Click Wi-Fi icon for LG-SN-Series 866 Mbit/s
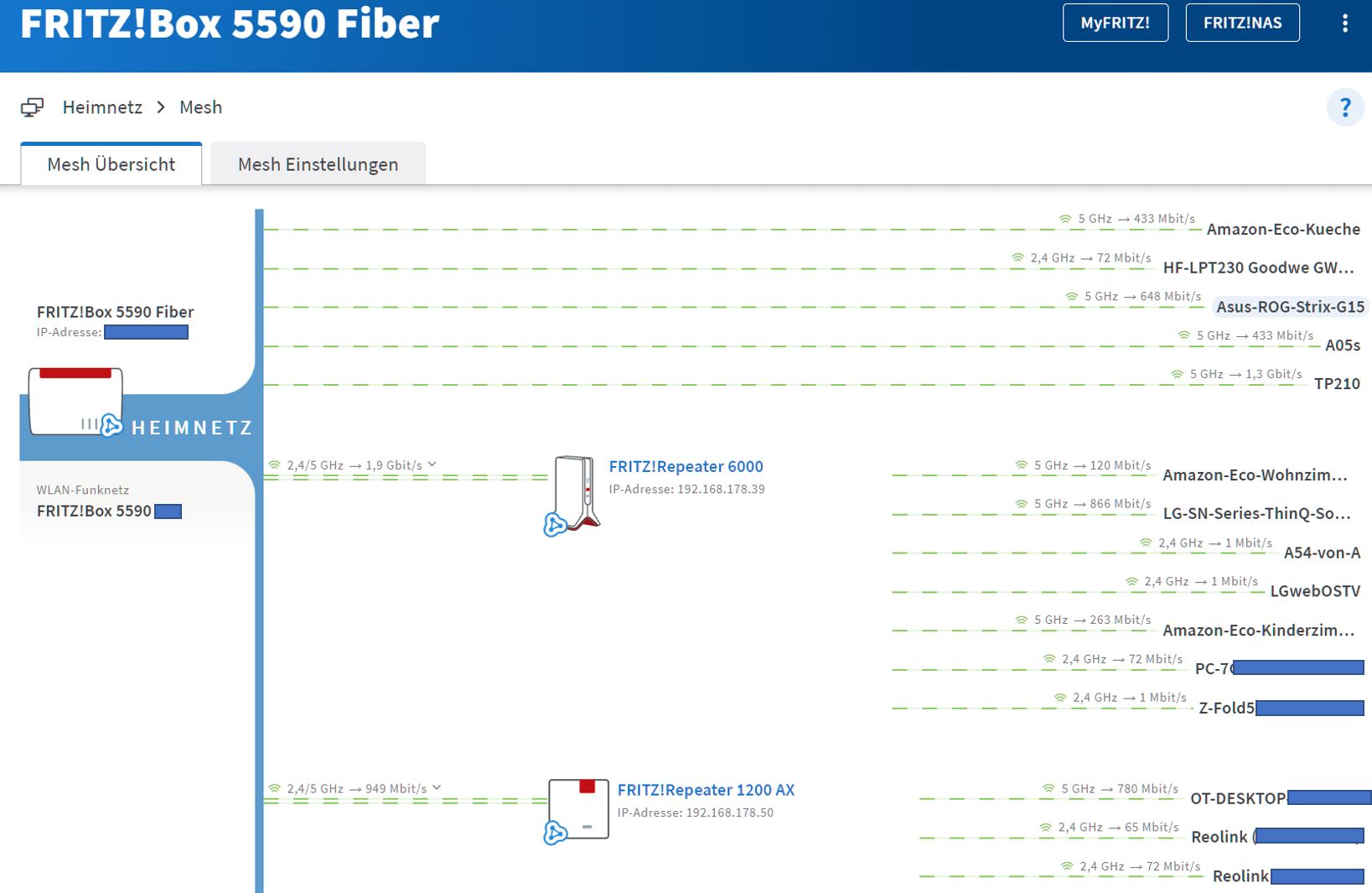The width and height of the screenshot is (1372, 893). pyautogui.click(x=1021, y=504)
